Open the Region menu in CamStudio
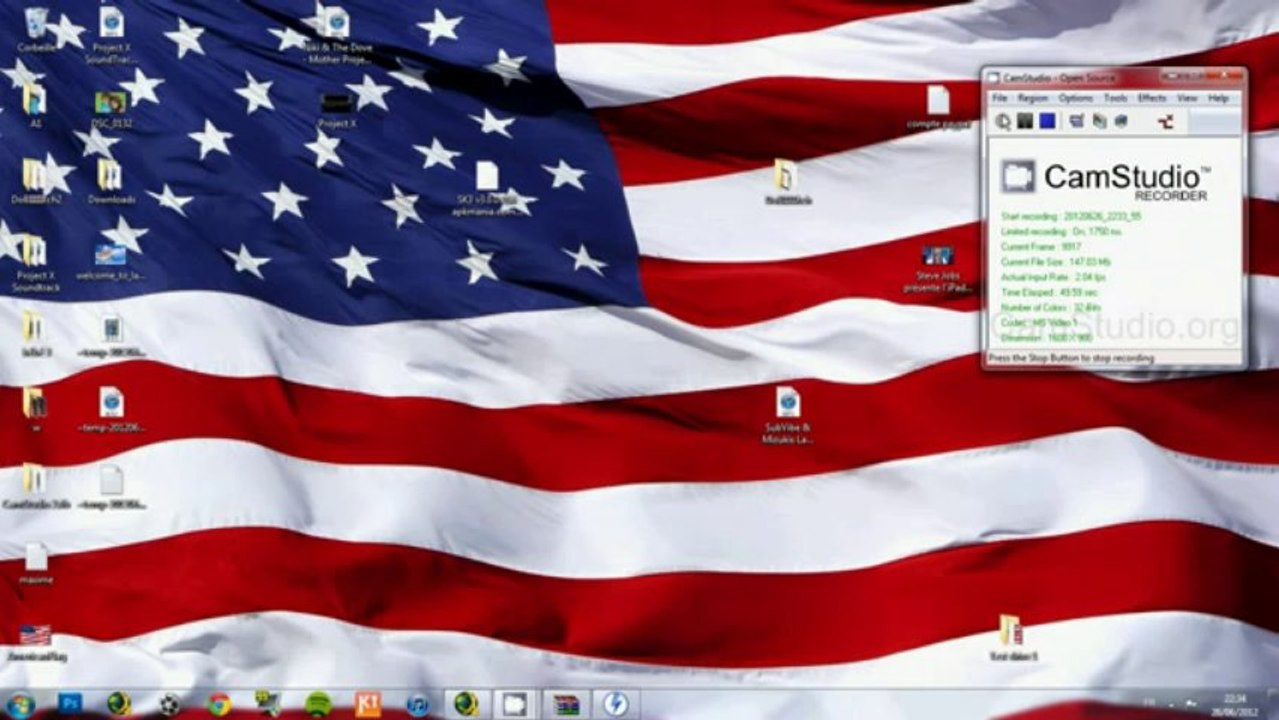 [x=1033, y=98]
